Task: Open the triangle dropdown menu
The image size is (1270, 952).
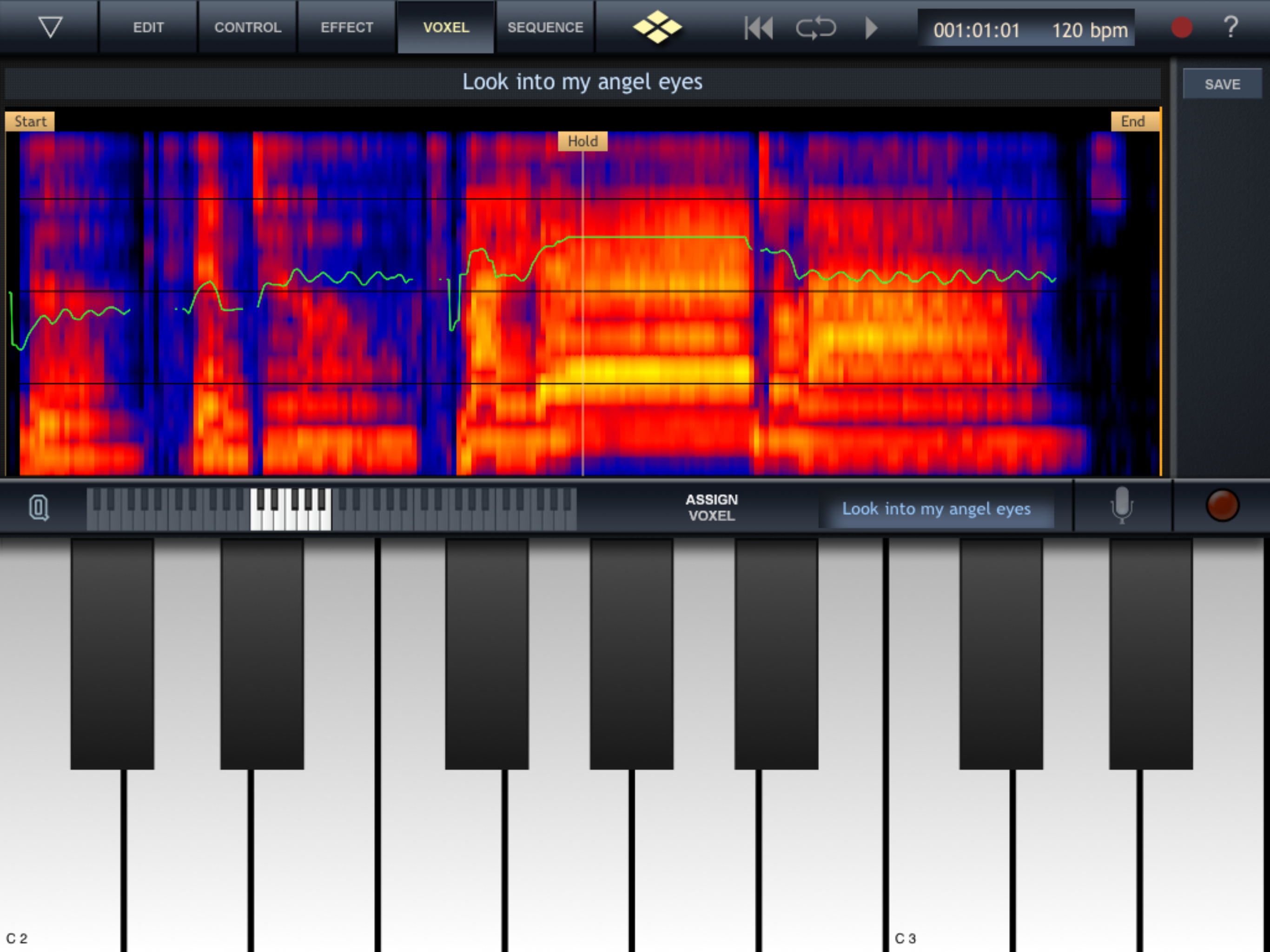Action: (x=50, y=27)
